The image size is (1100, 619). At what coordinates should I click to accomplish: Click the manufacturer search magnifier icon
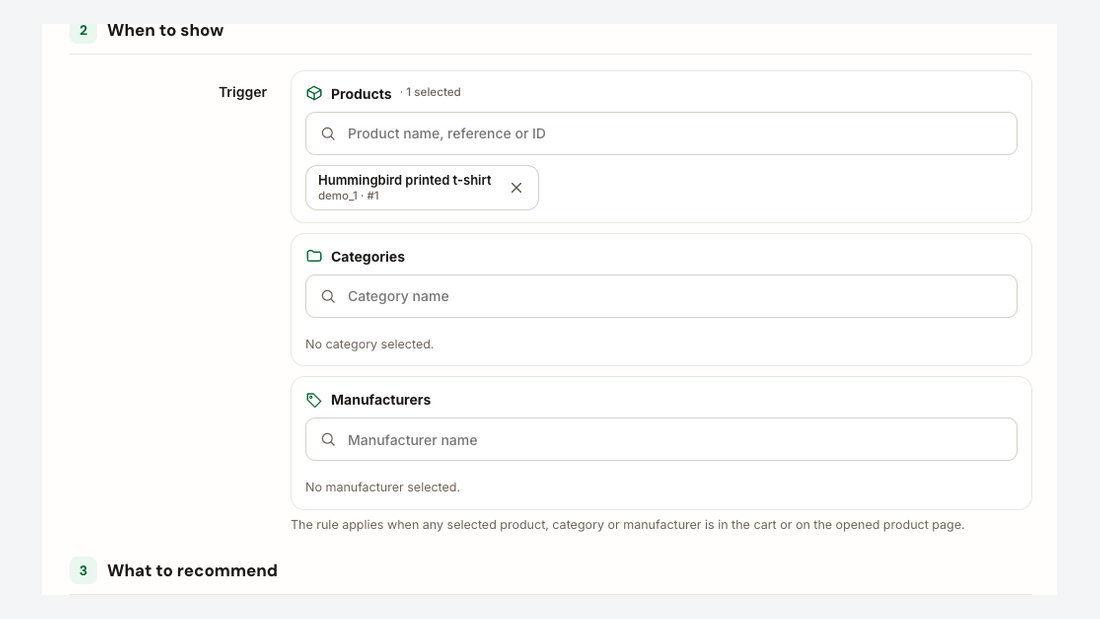coord(328,439)
